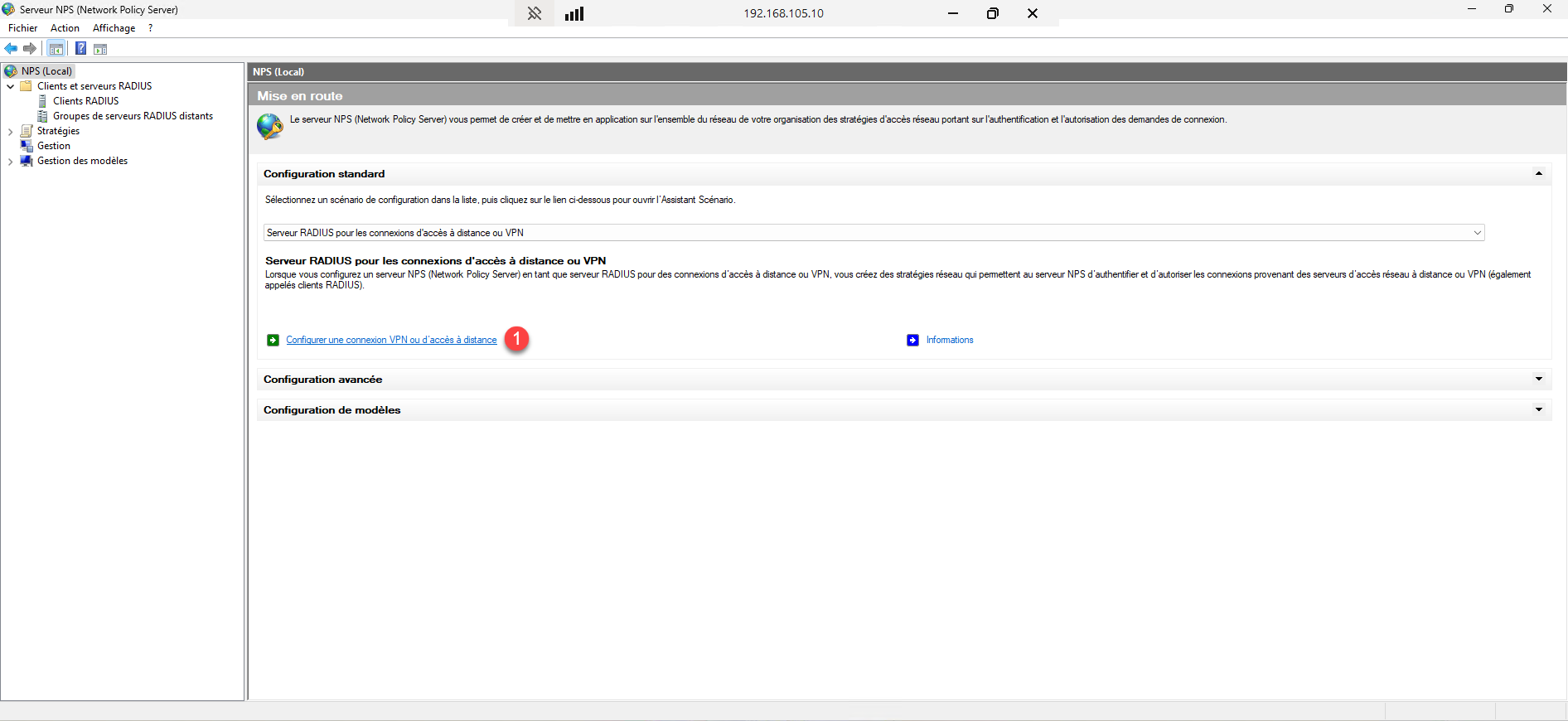Toggle the show/hide action pane toolbar button
Screen dimensions: 1568x721
pos(100,49)
